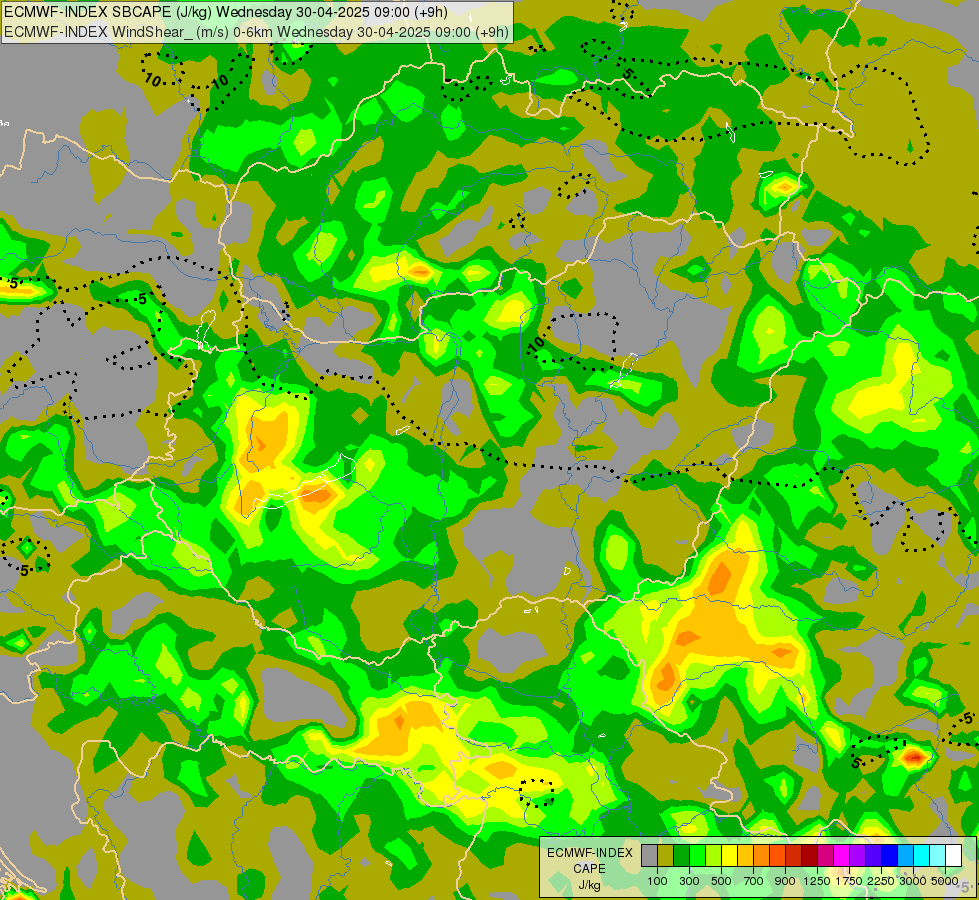Click the 700 legend tick value
This screenshot has width=979, height=900.
[x=754, y=881]
